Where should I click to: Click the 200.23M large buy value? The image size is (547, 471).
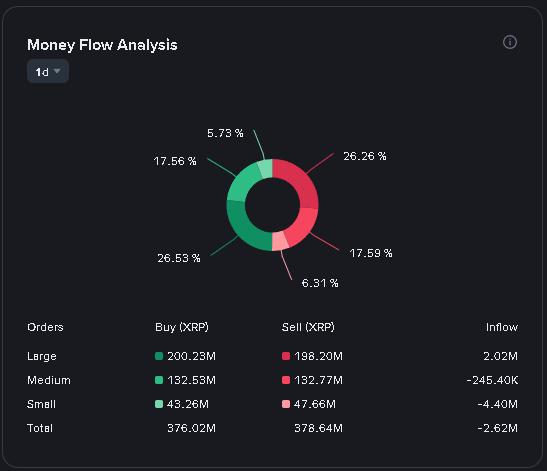192,356
